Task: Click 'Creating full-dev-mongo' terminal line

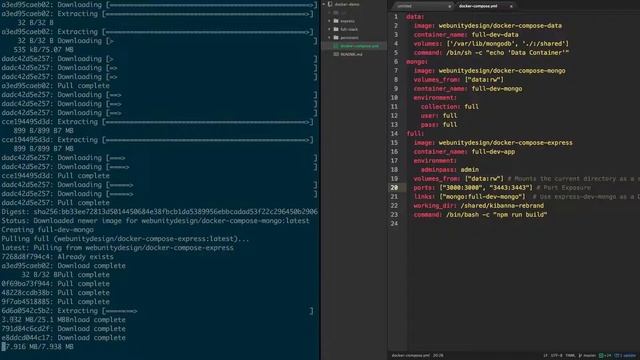Action: coord(47,230)
